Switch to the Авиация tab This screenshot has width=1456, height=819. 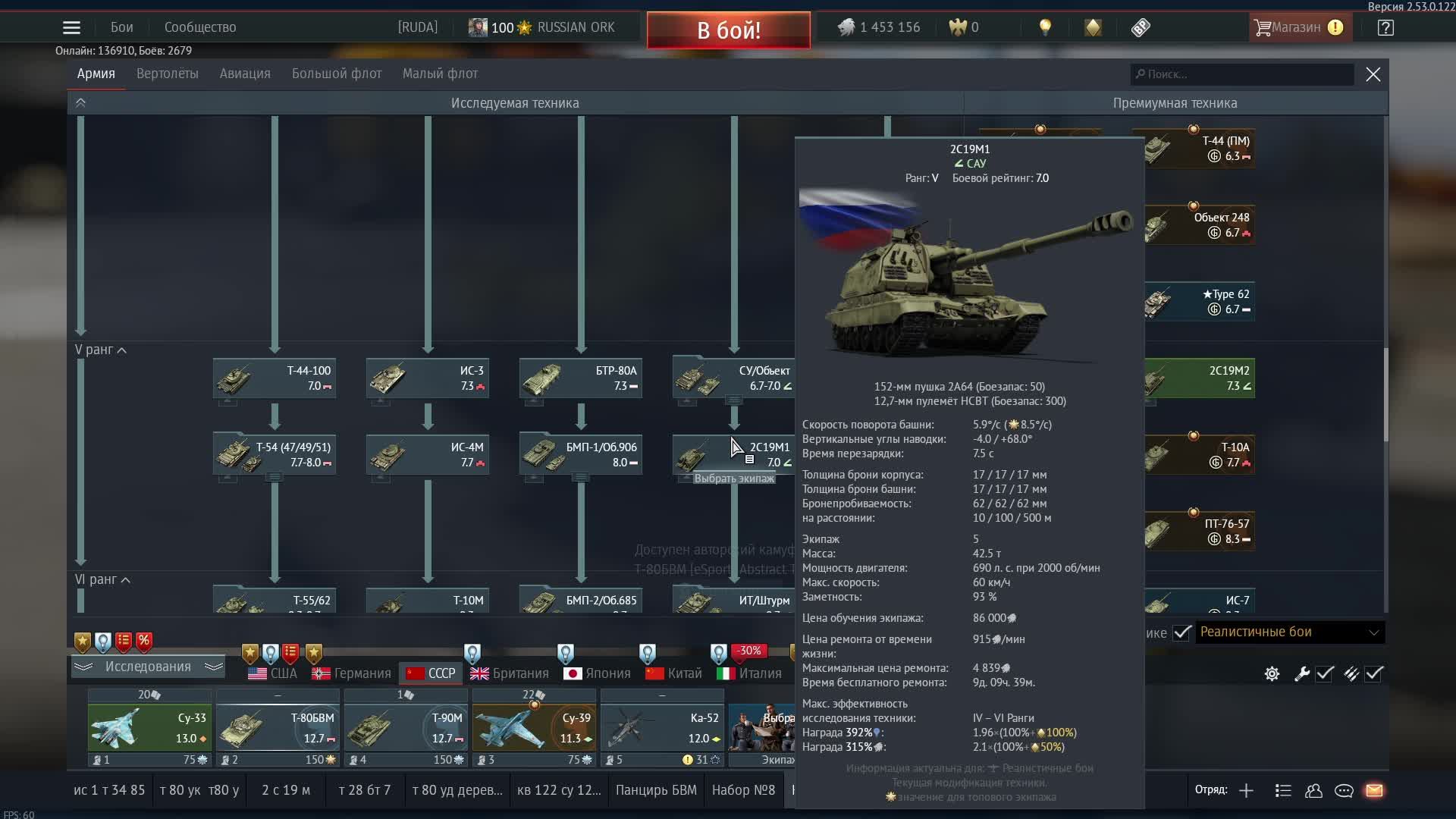(244, 74)
